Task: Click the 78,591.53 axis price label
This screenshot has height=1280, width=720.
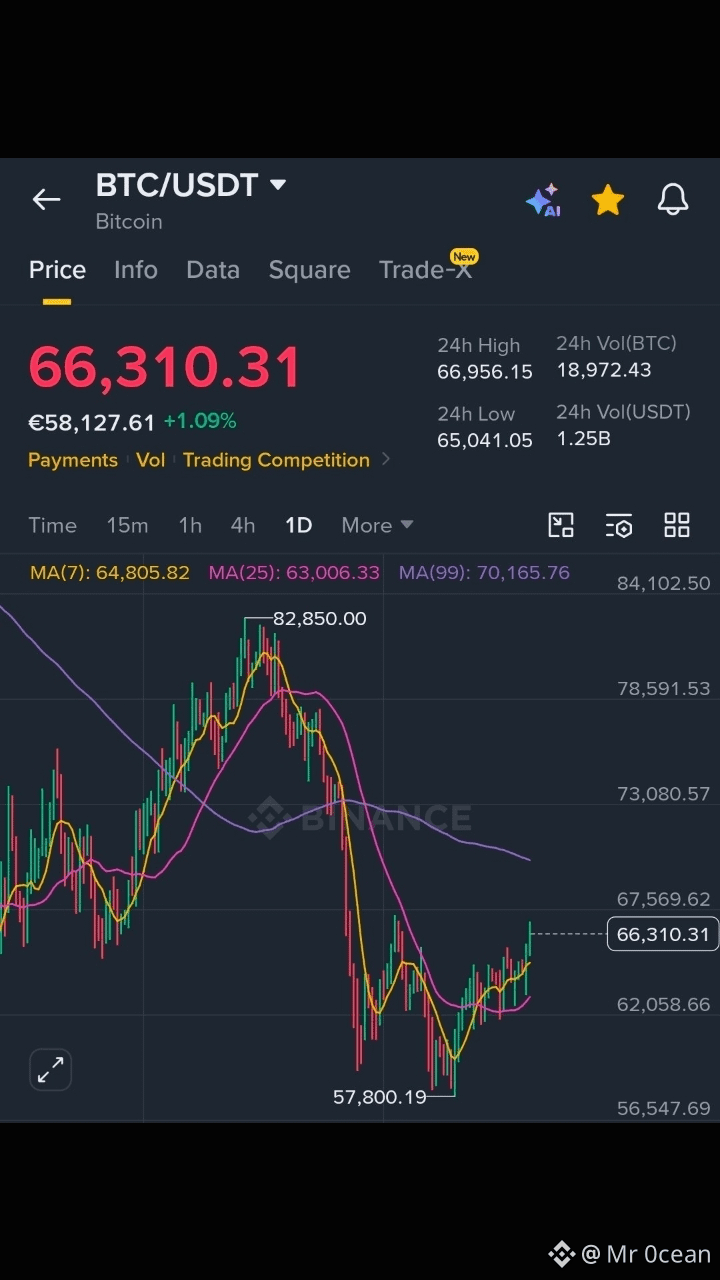Action: pos(664,688)
